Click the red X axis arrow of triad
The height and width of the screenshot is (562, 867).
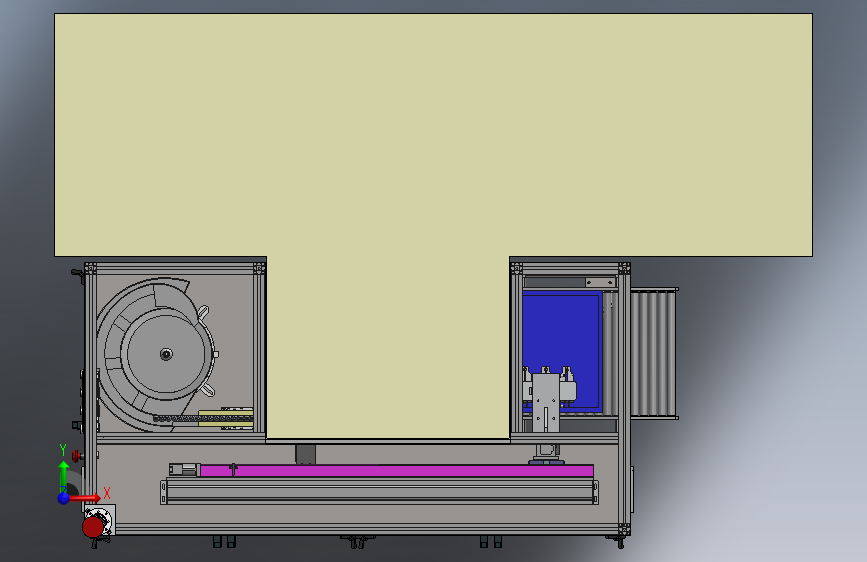click(x=86, y=498)
